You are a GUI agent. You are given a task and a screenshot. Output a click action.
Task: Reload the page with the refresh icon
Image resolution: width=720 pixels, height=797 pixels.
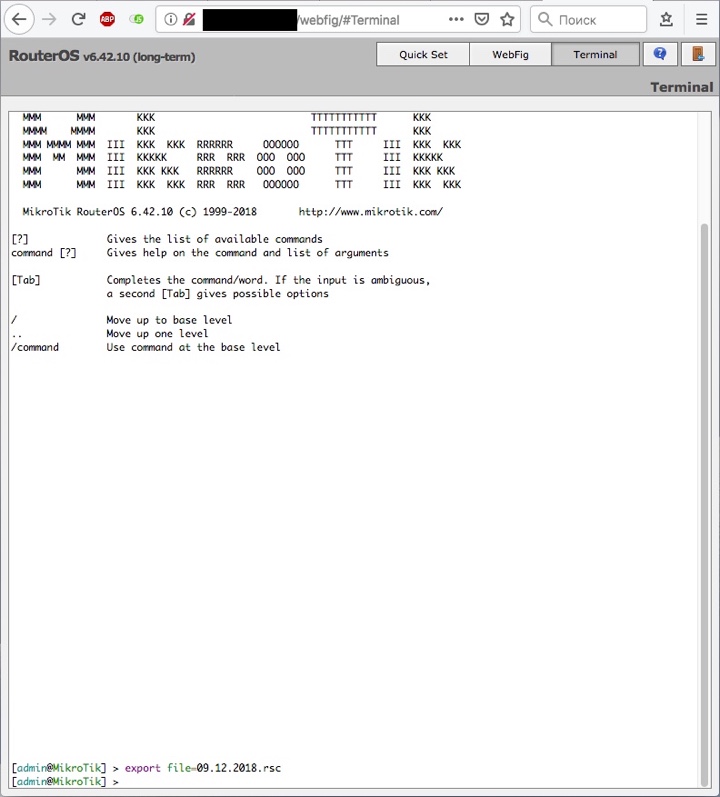pos(78,20)
